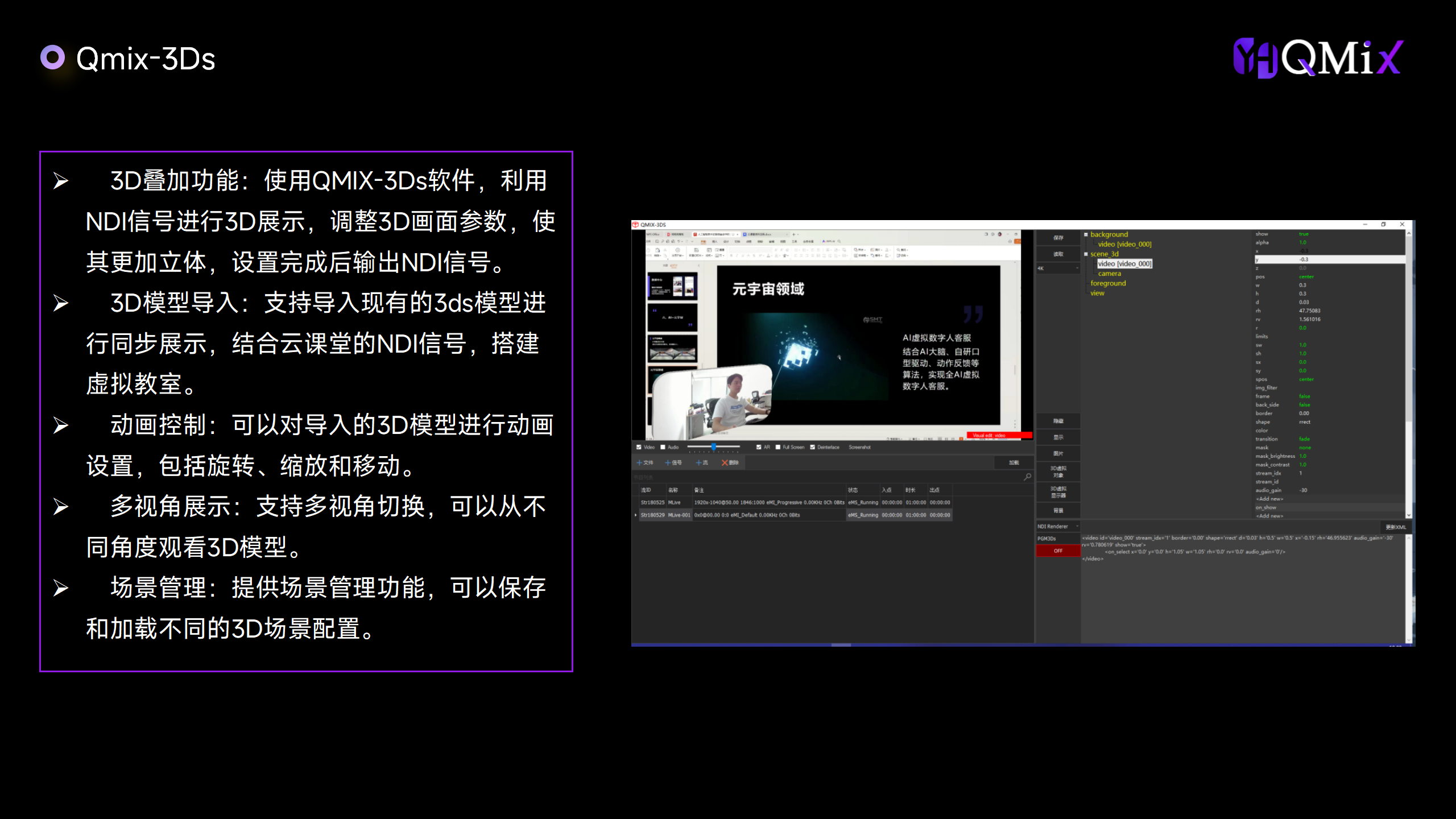Viewport: 1456px width, 819px height.
Task: Click the 更新XML button
Action: 1395,527
